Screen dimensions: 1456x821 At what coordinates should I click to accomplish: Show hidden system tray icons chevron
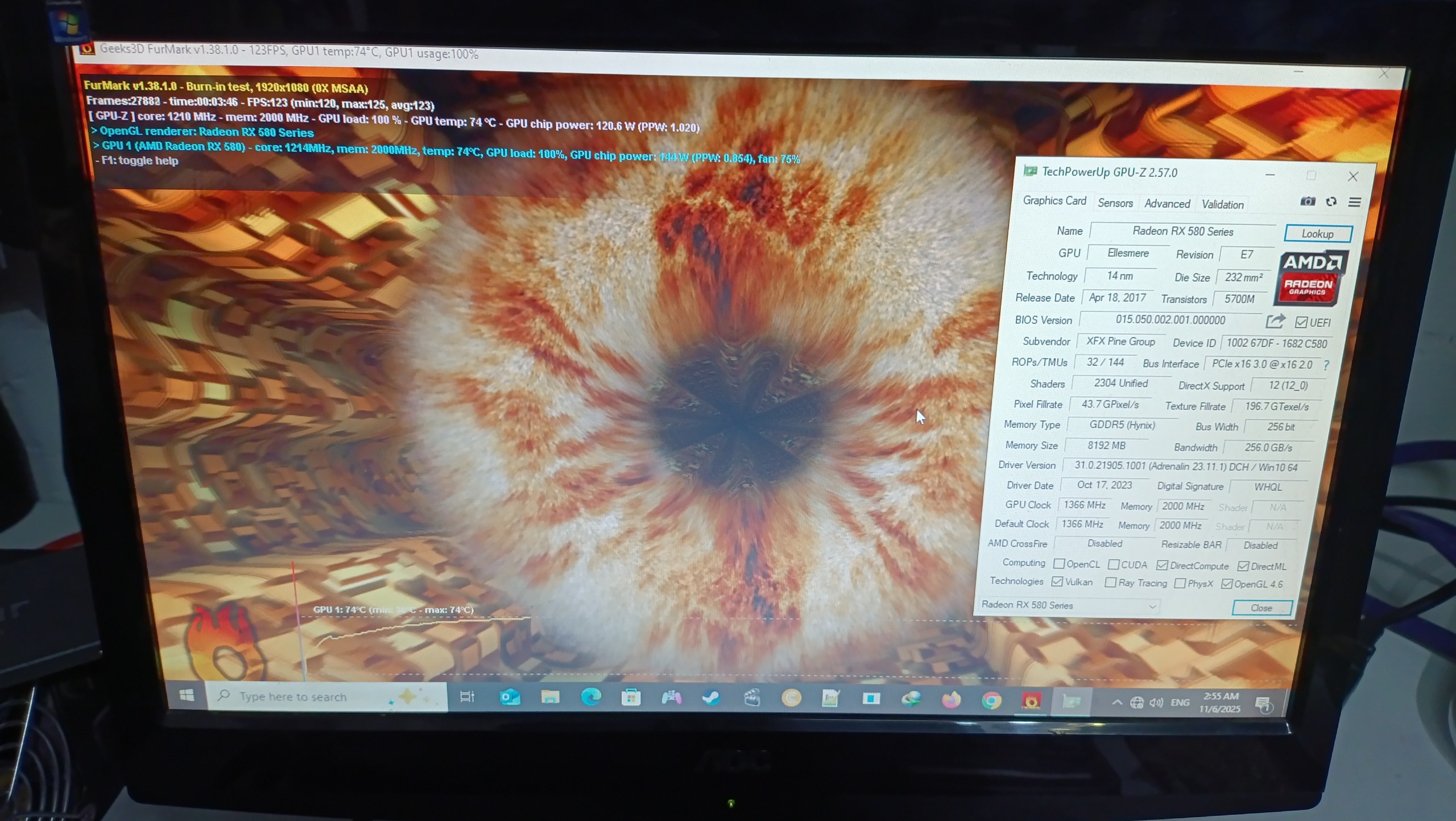click(1116, 703)
